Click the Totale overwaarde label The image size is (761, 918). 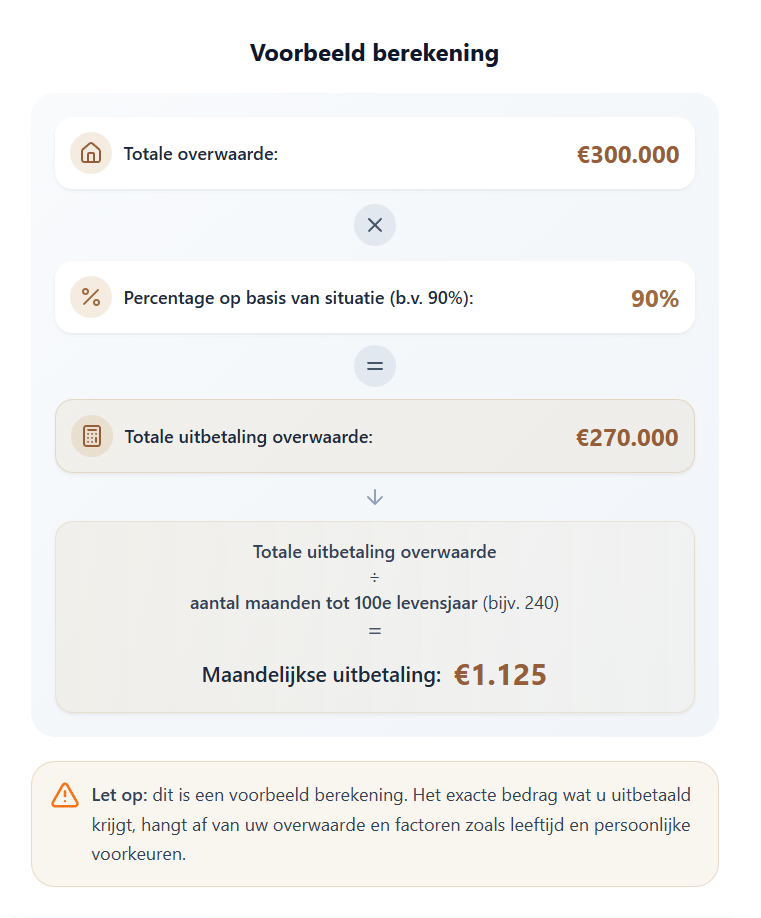point(200,154)
